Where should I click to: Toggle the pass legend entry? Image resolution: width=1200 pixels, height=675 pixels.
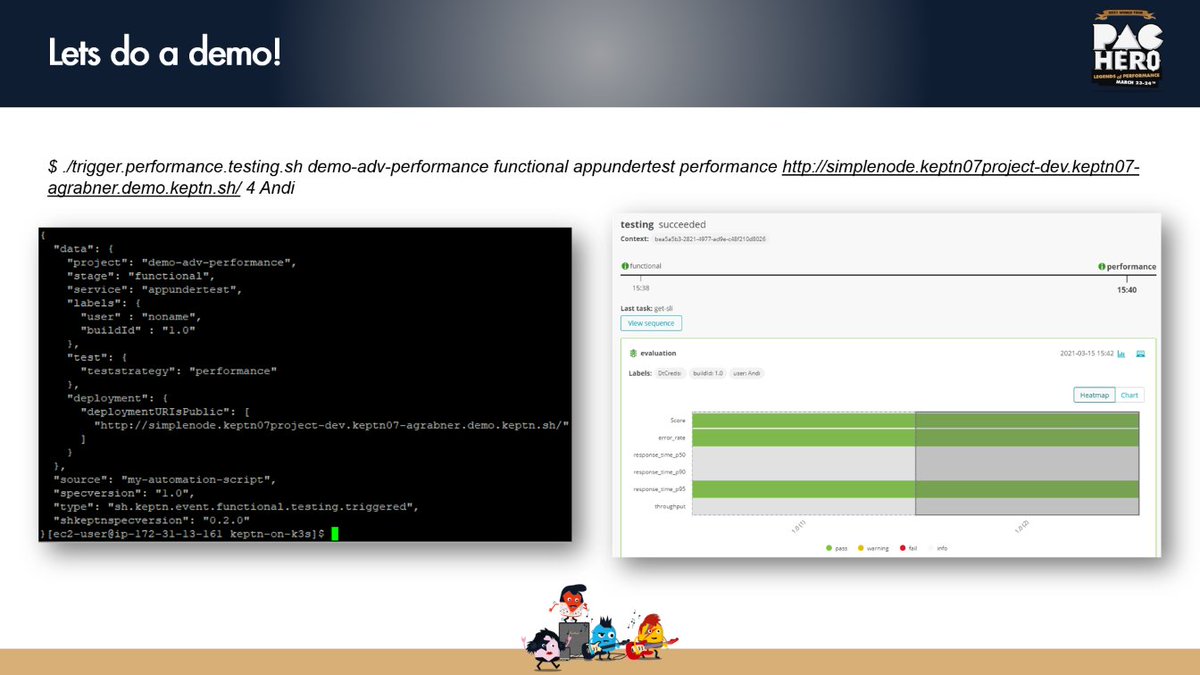pyautogui.click(x=835, y=548)
